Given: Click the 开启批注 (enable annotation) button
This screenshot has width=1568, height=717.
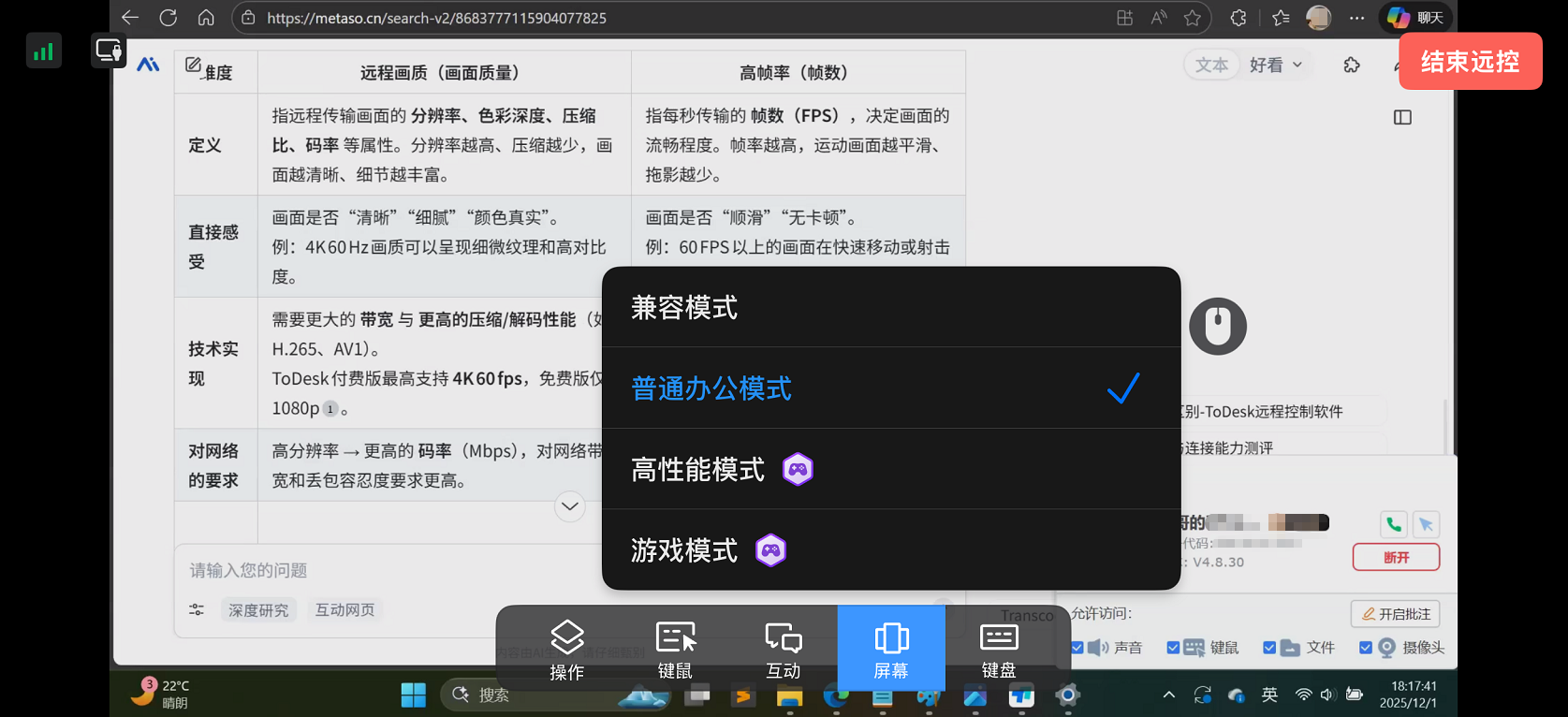Looking at the screenshot, I should point(1396,614).
